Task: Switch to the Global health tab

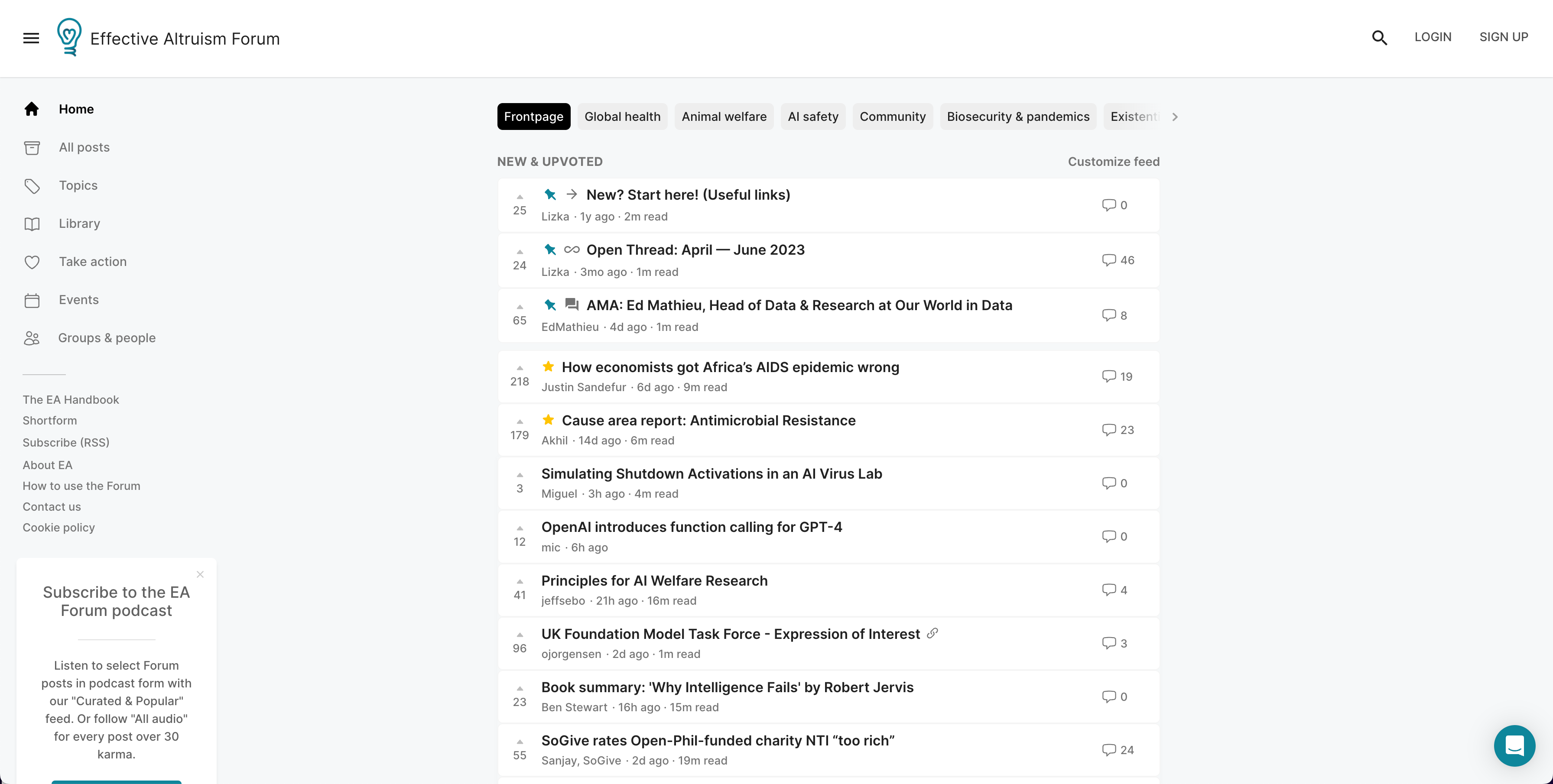Action: [622, 117]
